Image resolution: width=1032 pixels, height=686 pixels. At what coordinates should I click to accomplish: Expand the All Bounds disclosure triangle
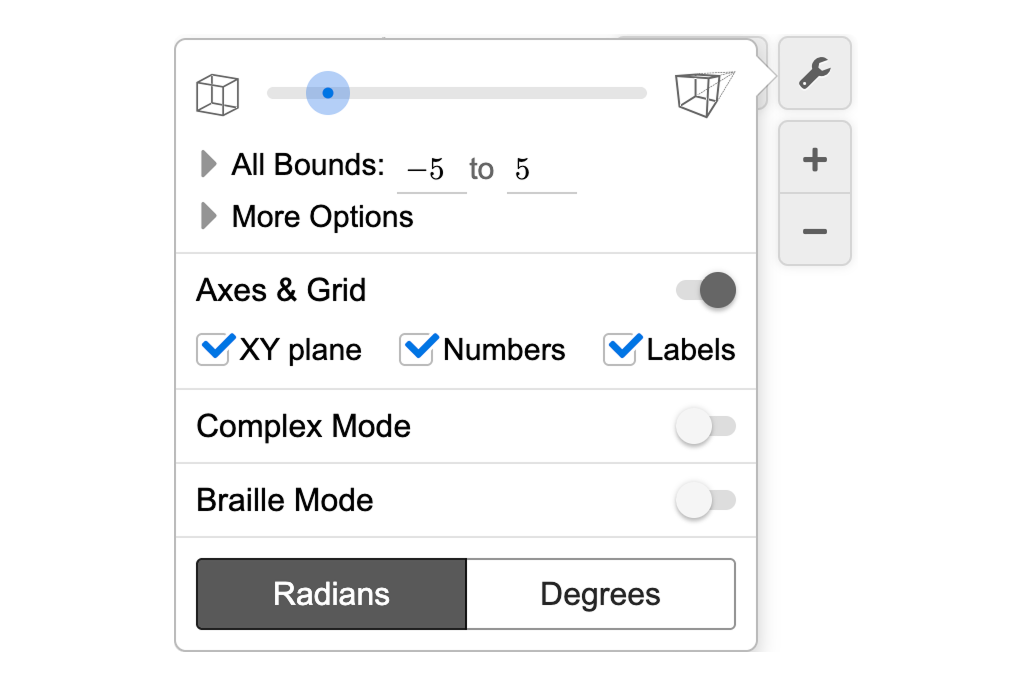(x=207, y=164)
